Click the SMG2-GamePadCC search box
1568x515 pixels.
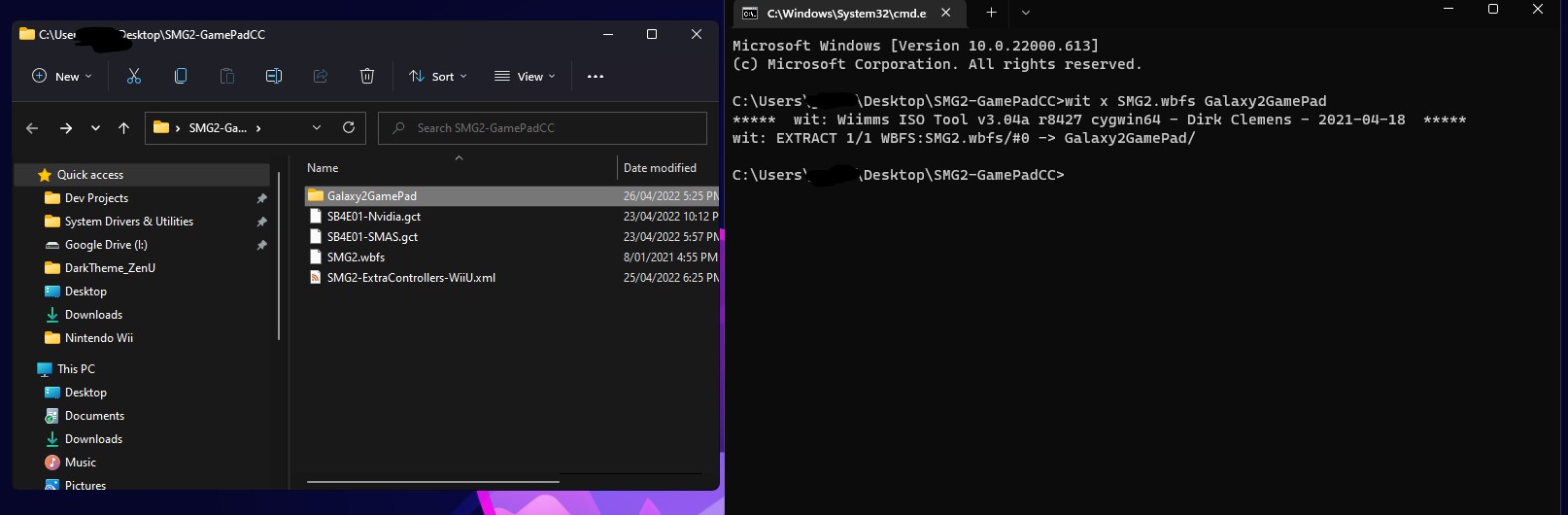point(542,128)
